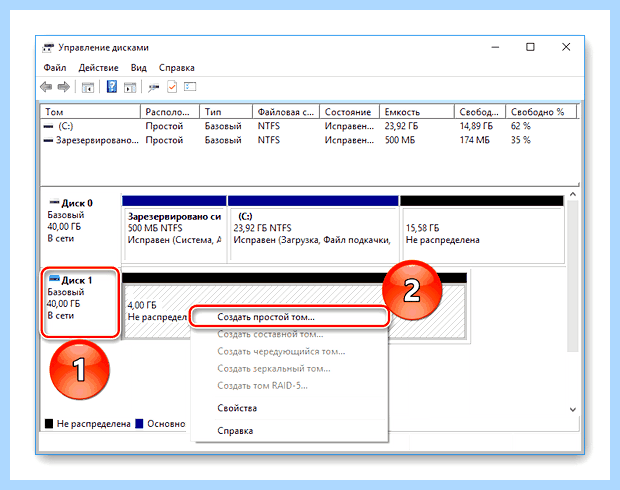The height and width of the screenshot is (490, 620).
Task: Toggle the console tree pane icon
Action: pos(88,87)
